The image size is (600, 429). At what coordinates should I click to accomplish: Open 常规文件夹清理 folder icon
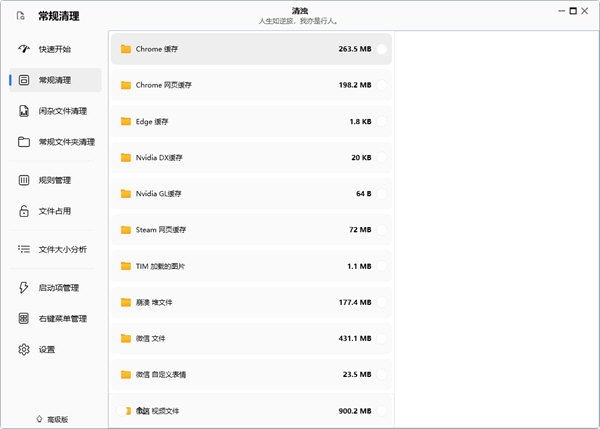(x=24, y=142)
